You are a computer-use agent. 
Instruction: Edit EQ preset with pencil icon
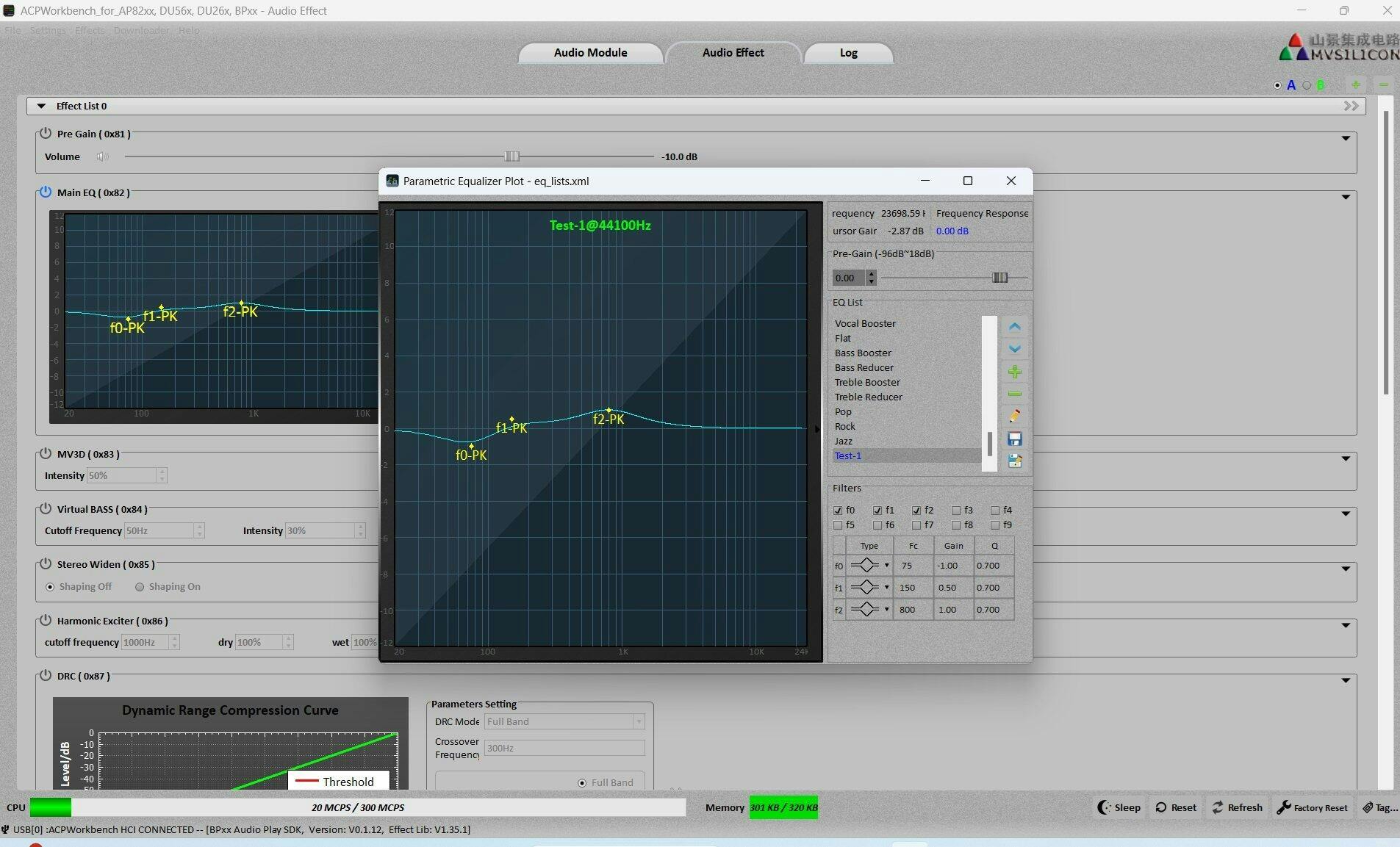(1014, 416)
